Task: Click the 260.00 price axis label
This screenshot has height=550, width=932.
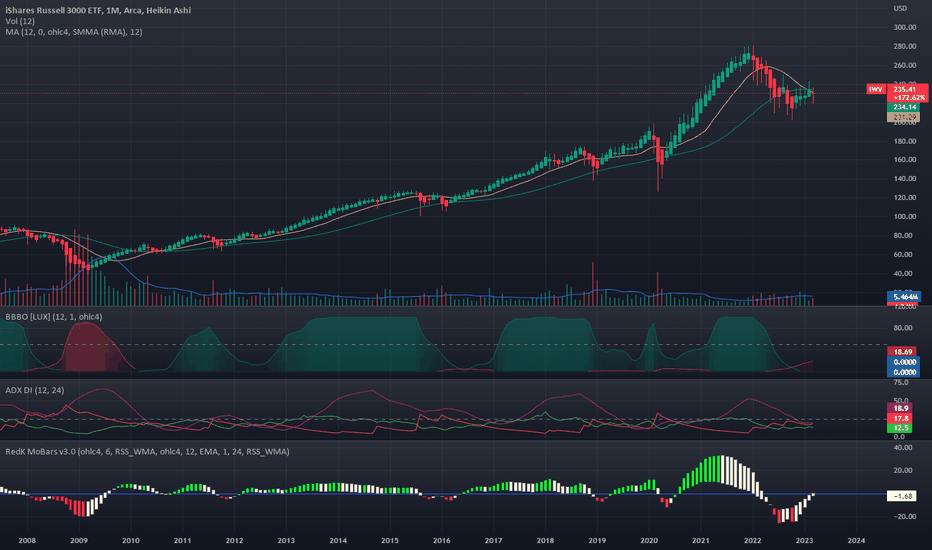Action: 905,65
